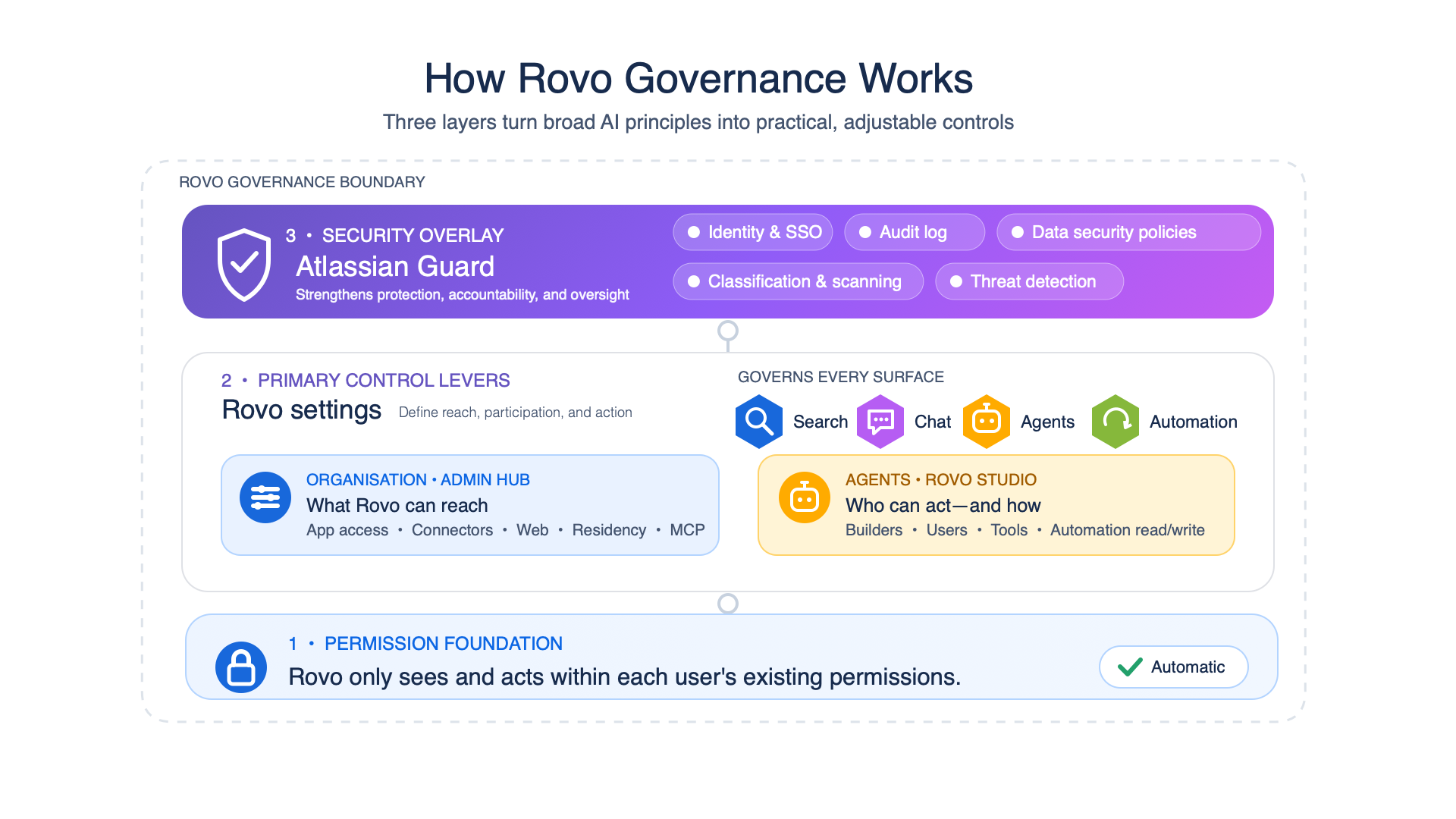Screen dimensions: 1456x819
Task: Click 'What Rovo can reach' text
Action: click(x=397, y=505)
